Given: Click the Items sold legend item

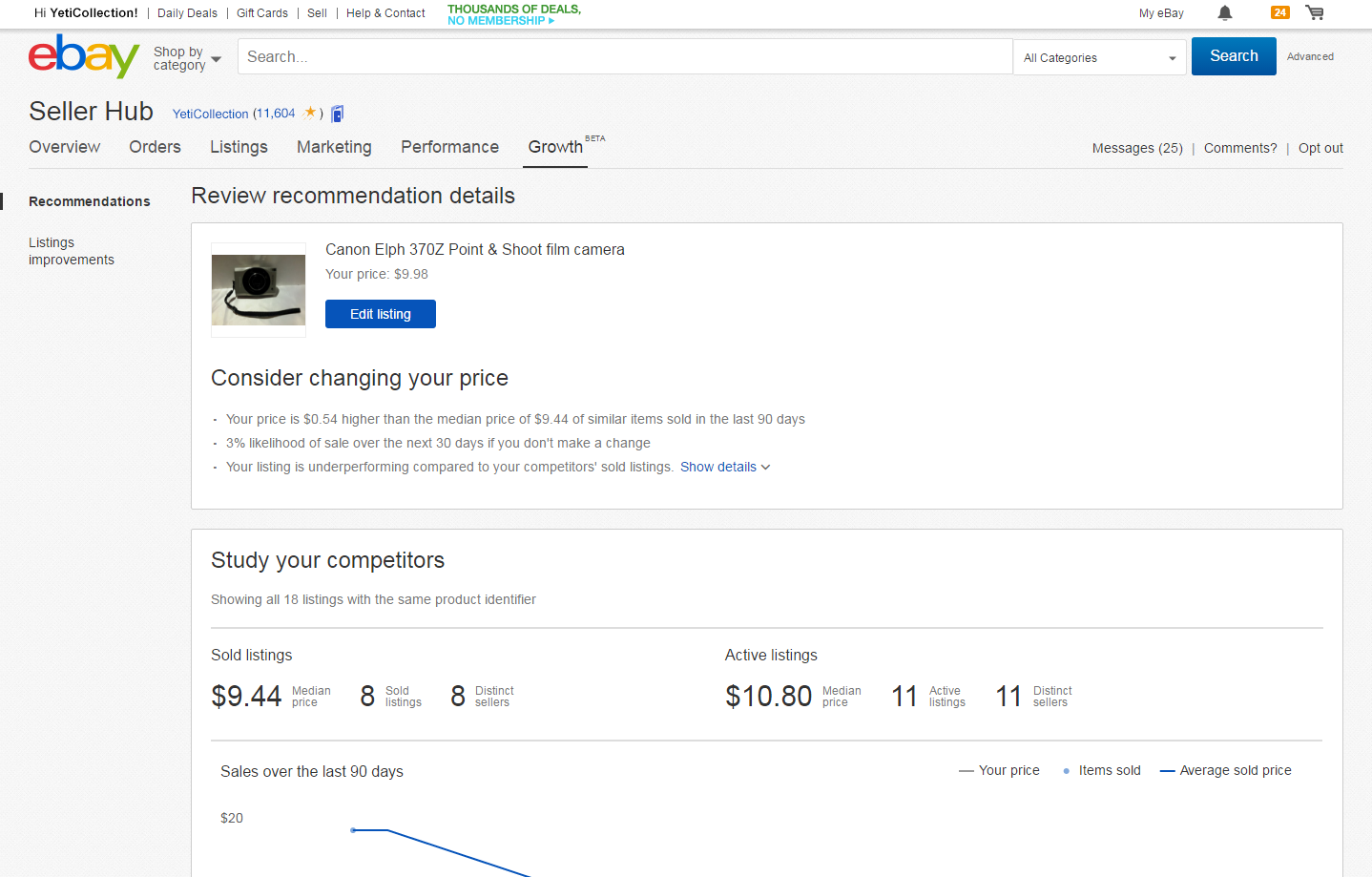Looking at the screenshot, I should [x=1101, y=770].
